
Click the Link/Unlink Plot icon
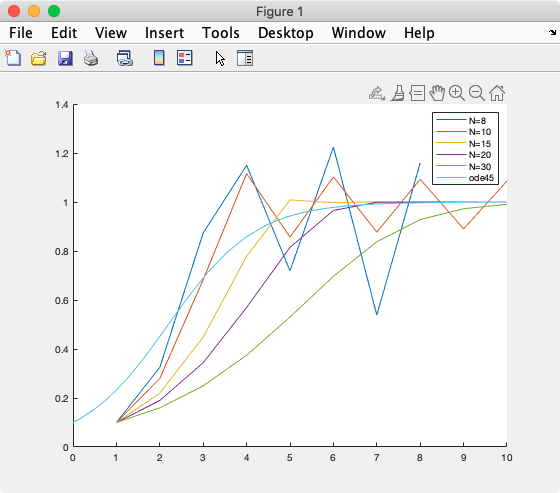tap(125, 58)
